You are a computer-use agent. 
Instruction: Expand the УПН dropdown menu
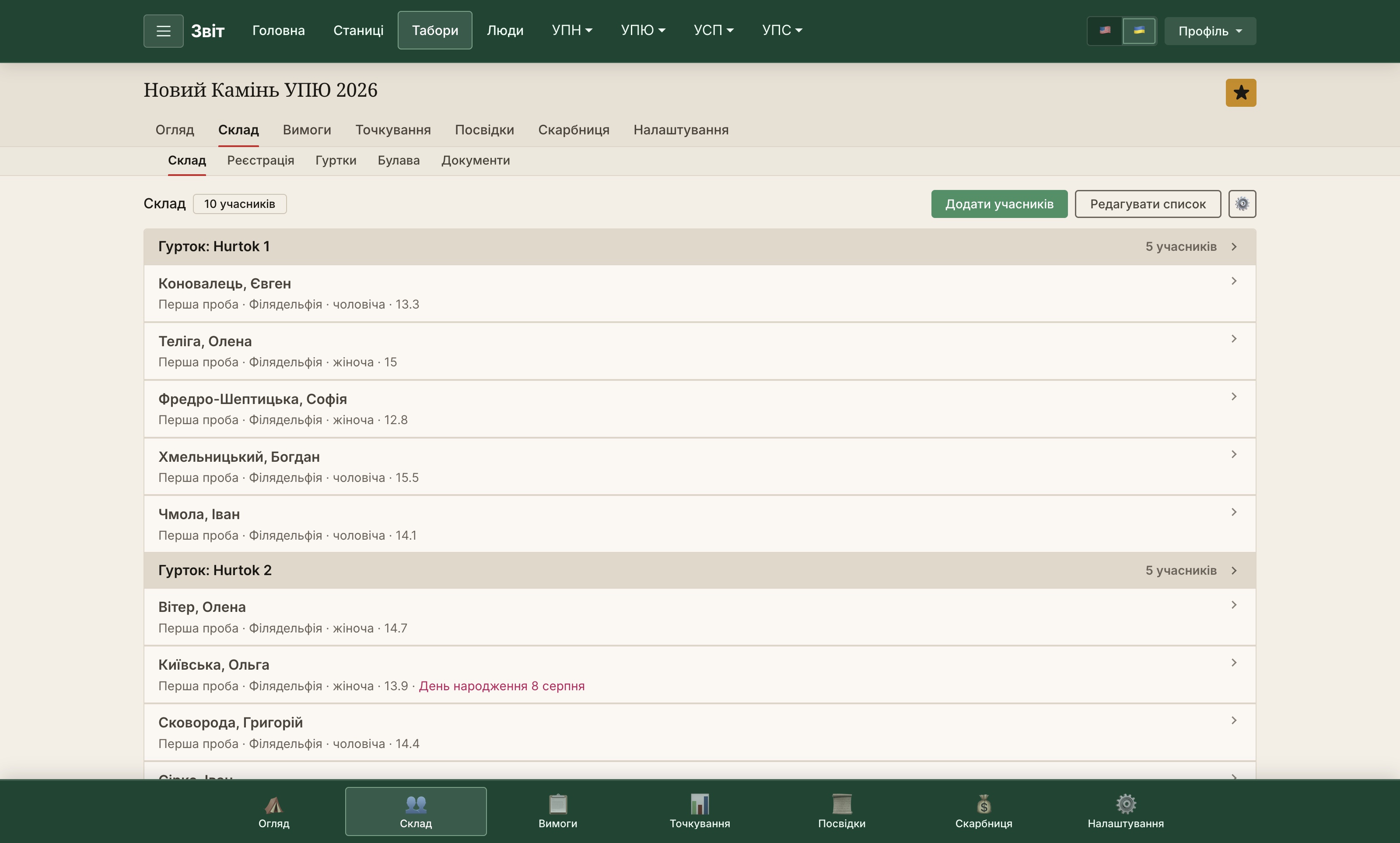point(572,30)
